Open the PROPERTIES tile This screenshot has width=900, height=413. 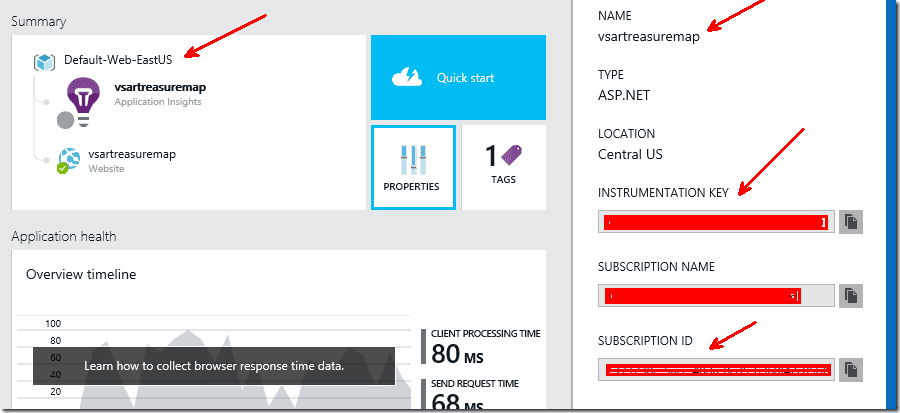pos(413,167)
